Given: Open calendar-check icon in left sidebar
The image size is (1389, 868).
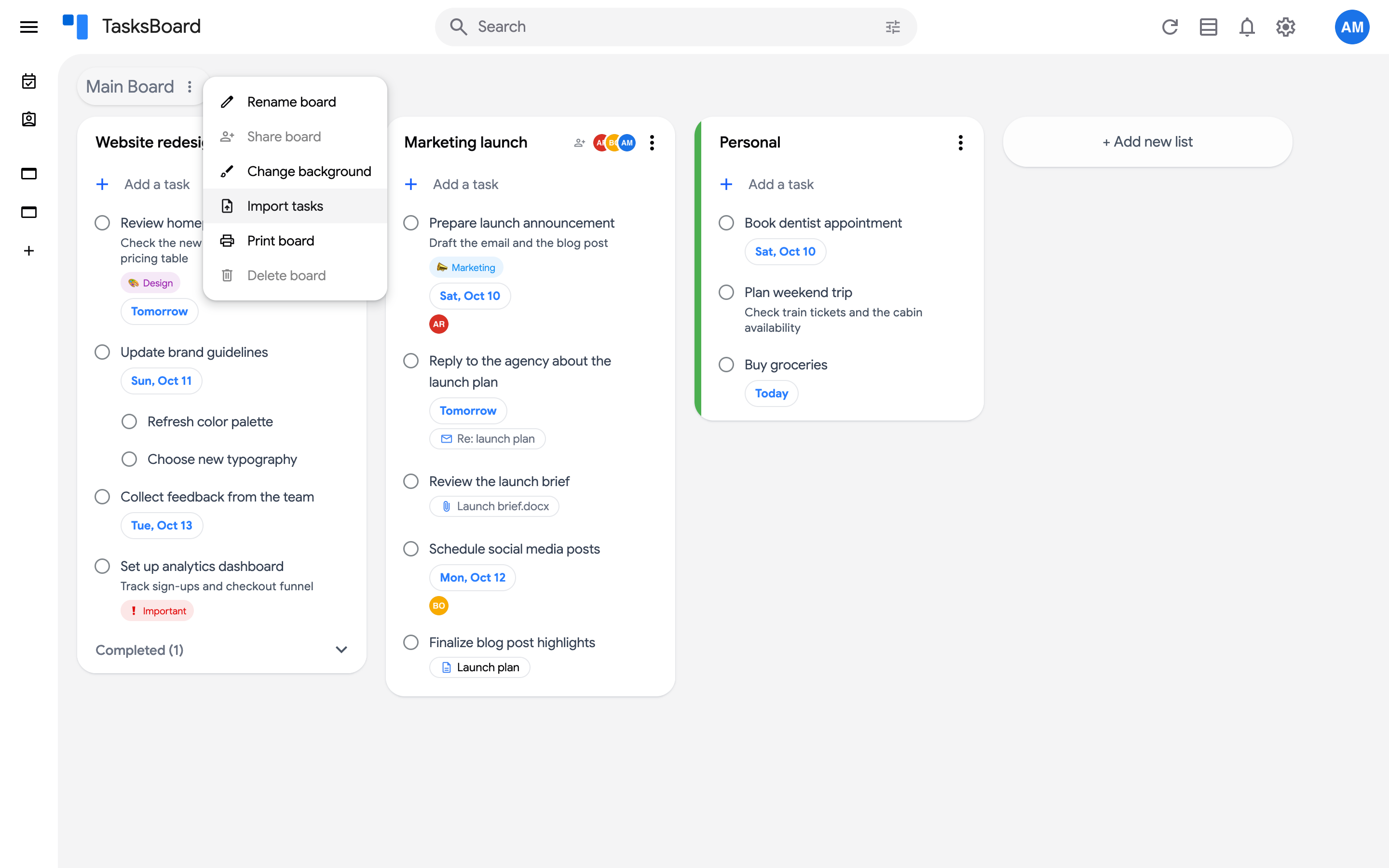Looking at the screenshot, I should (29, 81).
